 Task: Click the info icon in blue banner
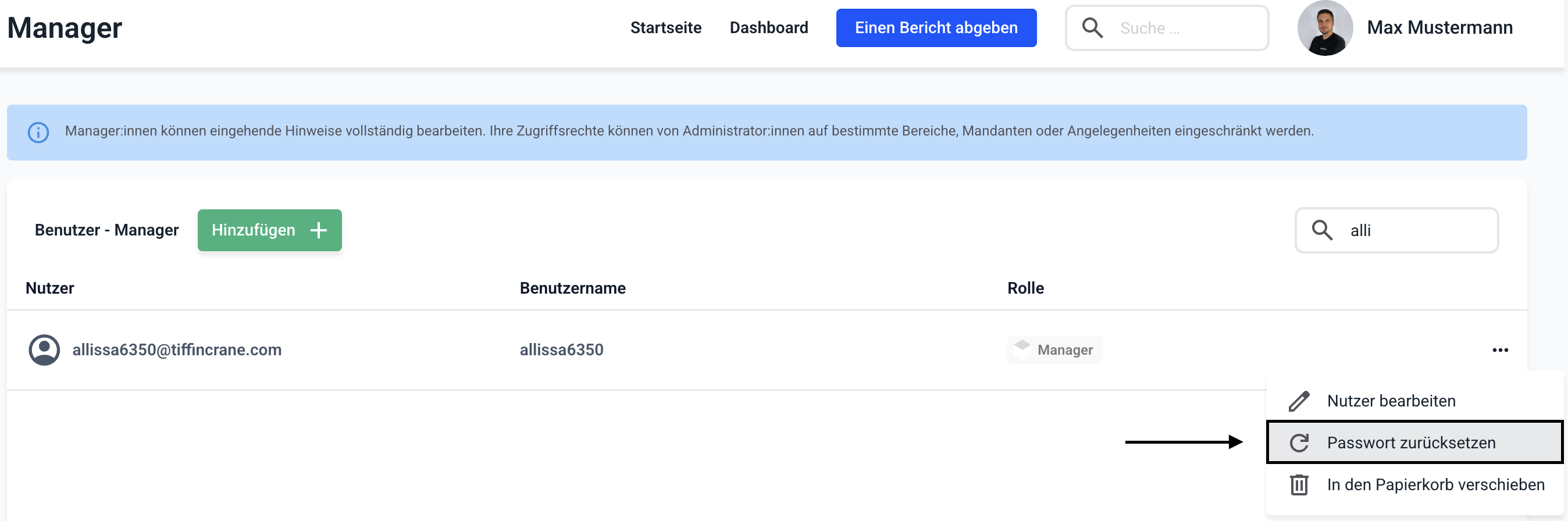click(38, 132)
